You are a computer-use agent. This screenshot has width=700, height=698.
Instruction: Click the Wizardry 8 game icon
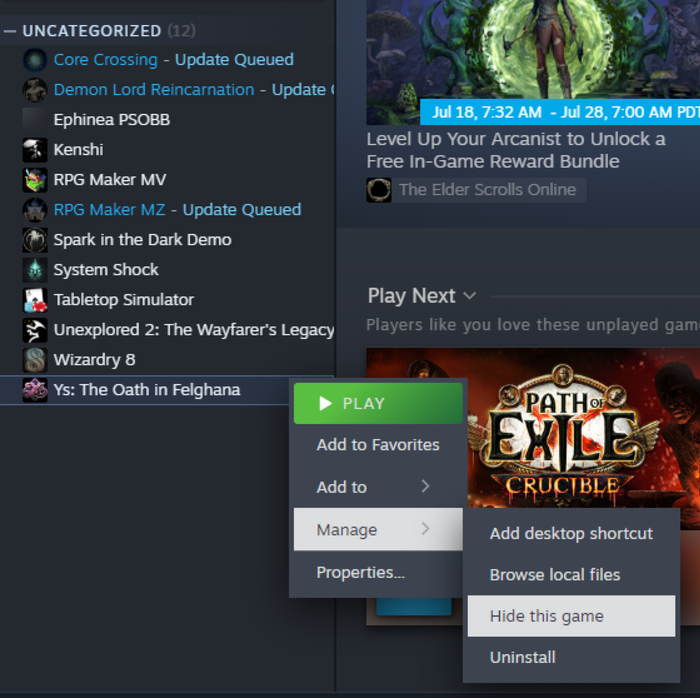[35, 360]
